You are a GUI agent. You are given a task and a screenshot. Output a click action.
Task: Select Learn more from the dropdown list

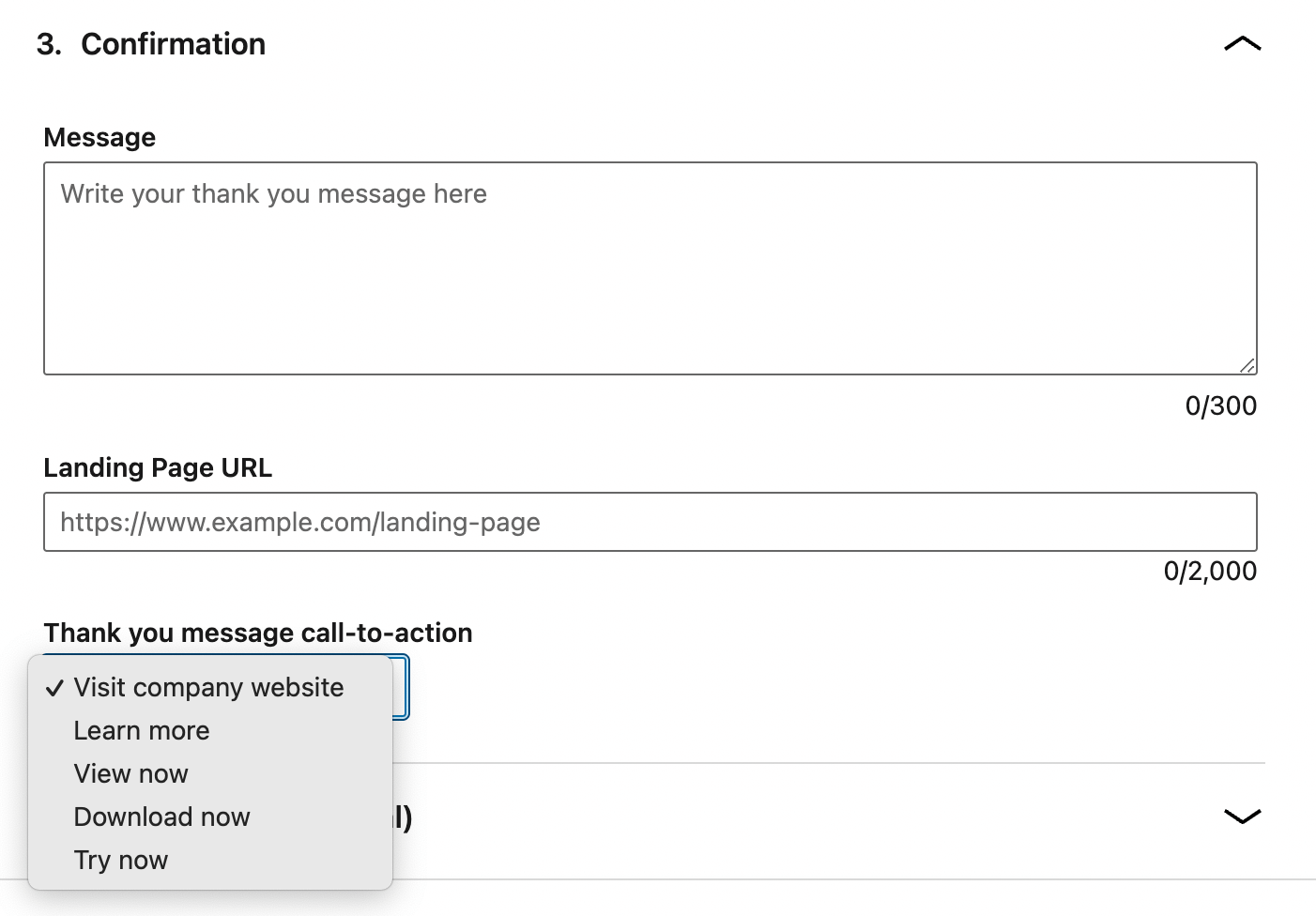click(x=141, y=730)
